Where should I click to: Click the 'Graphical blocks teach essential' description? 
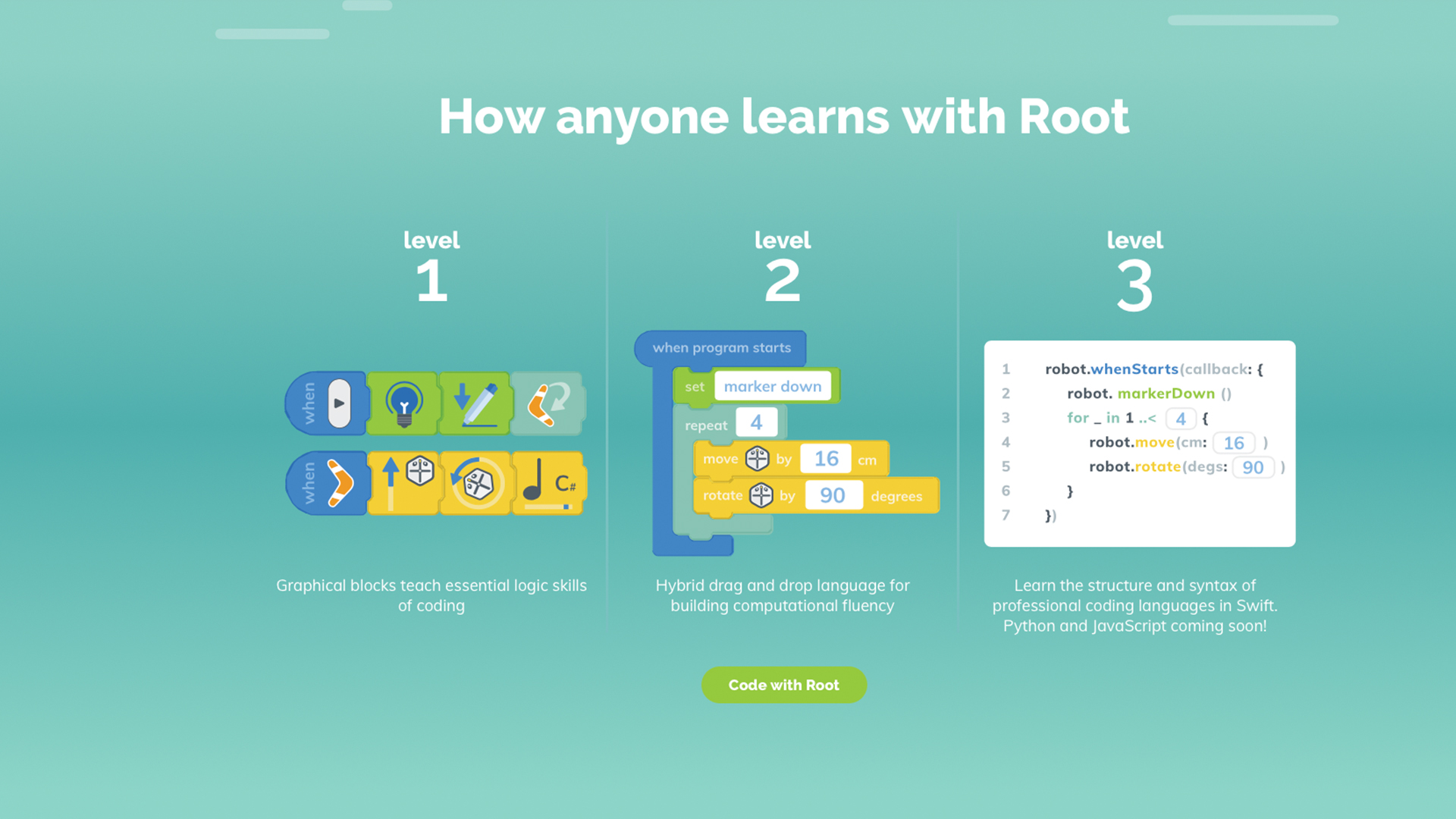431,595
